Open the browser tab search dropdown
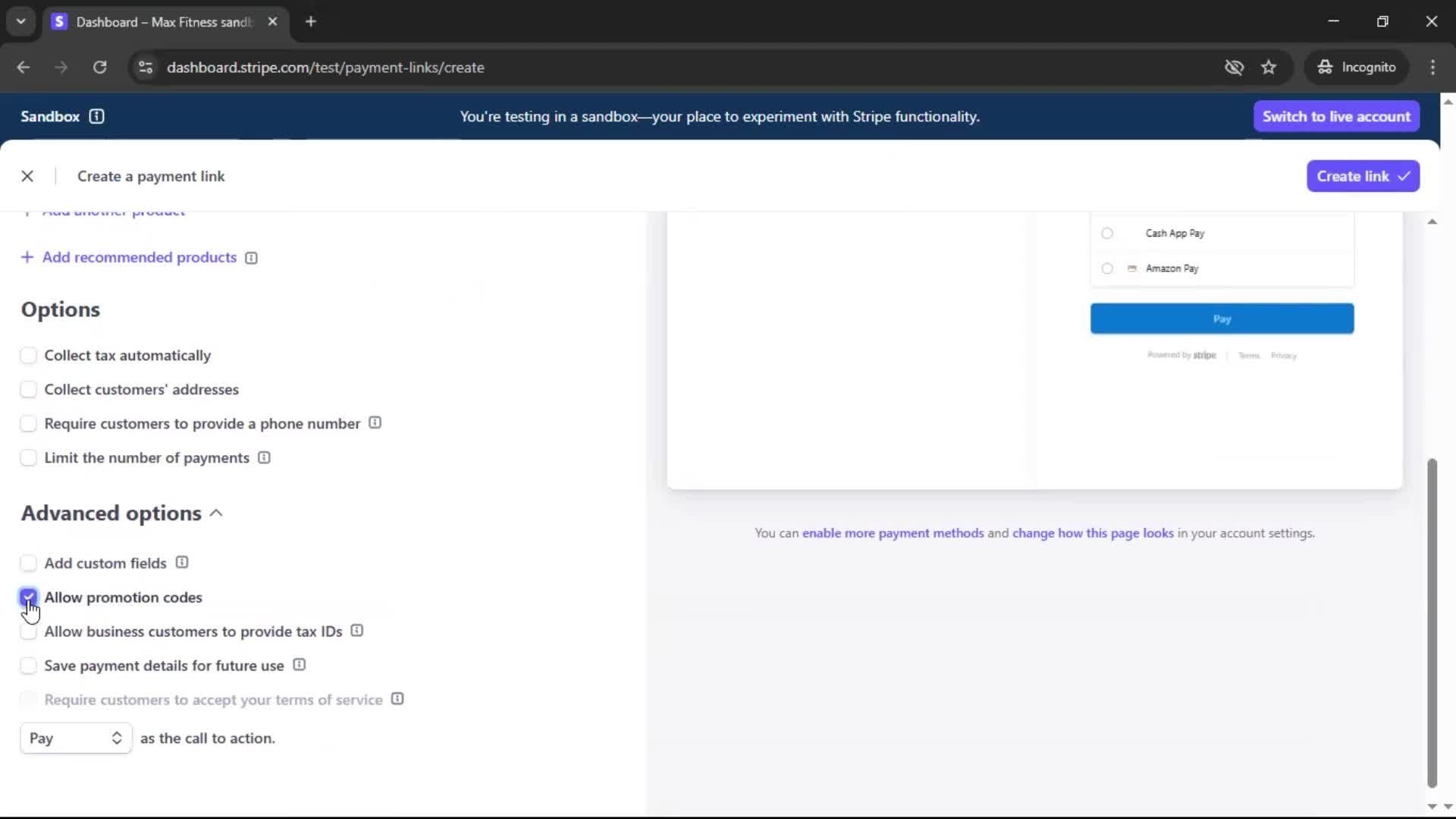 coord(20,21)
